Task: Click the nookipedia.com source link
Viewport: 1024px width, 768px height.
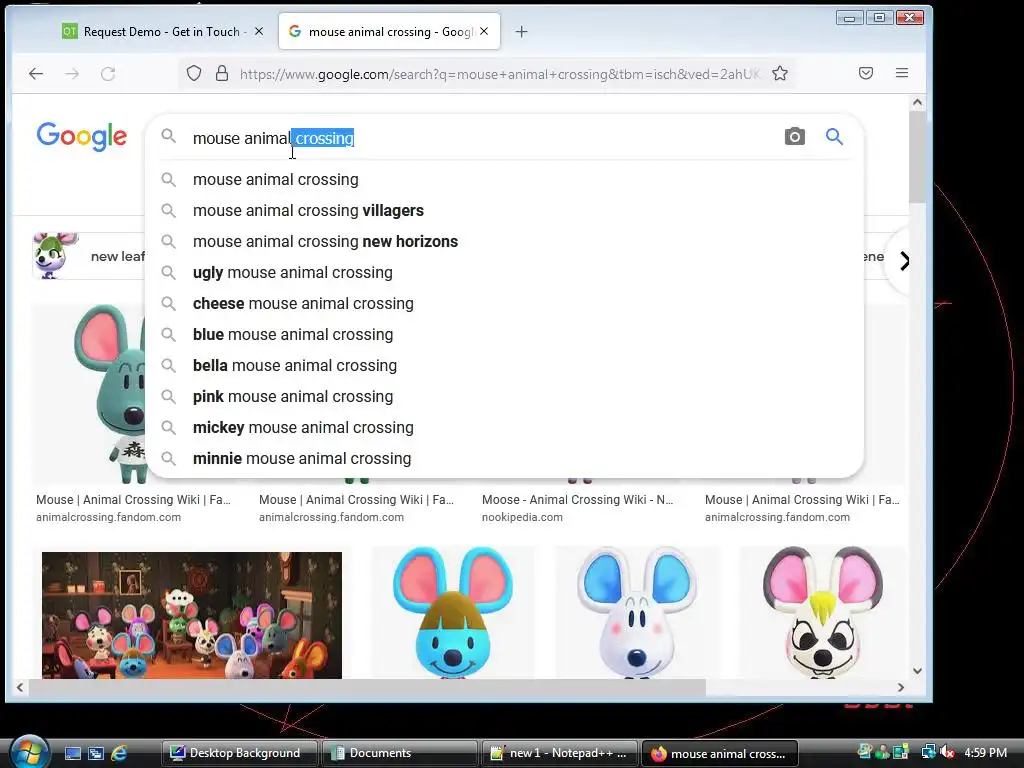Action: point(522,517)
